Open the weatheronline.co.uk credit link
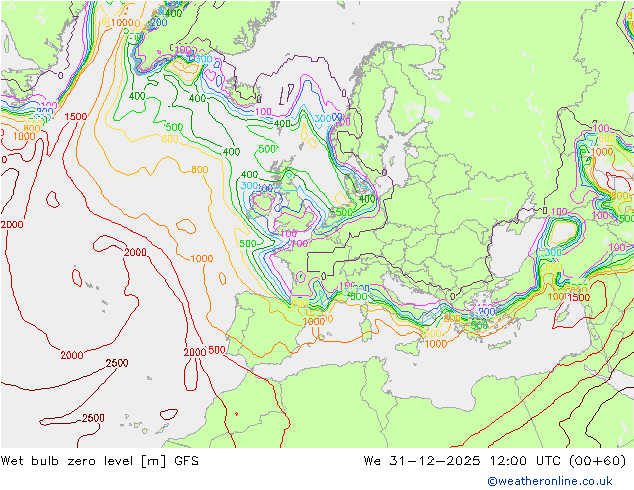 550,481
